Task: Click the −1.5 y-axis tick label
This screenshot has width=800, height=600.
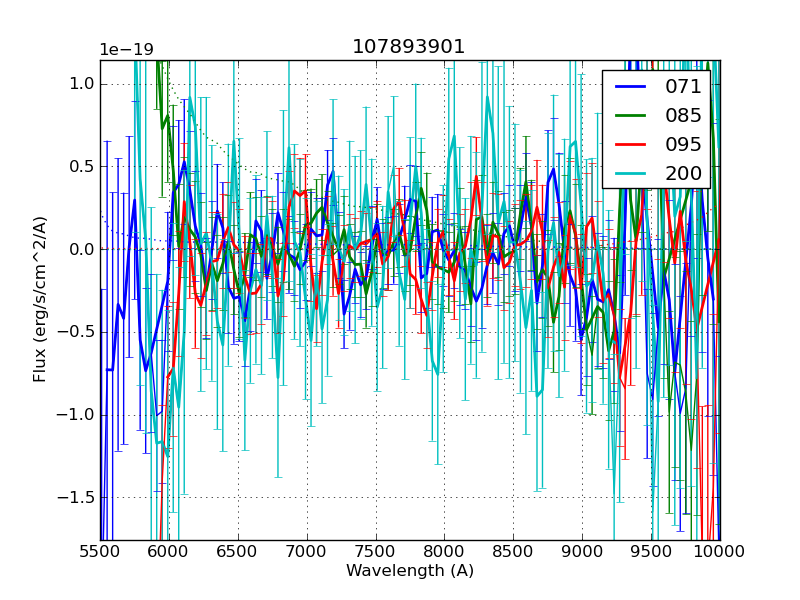Action: point(76,497)
